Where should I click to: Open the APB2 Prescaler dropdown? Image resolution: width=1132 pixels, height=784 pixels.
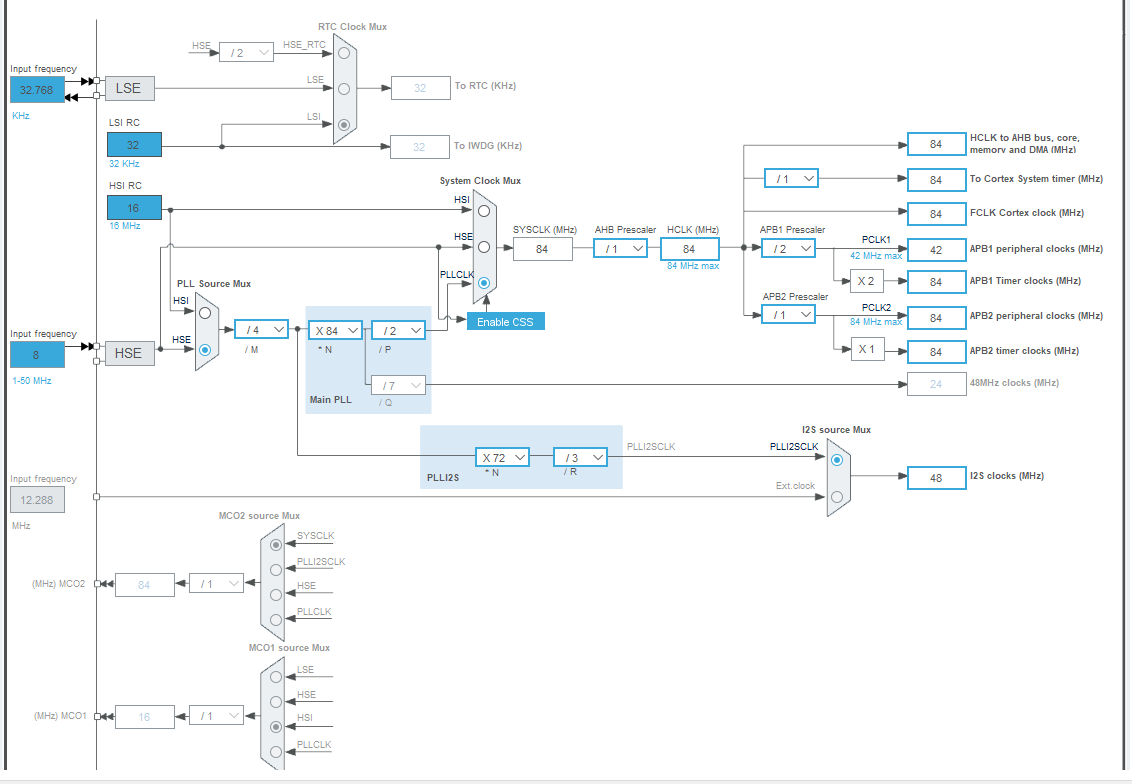pos(788,314)
